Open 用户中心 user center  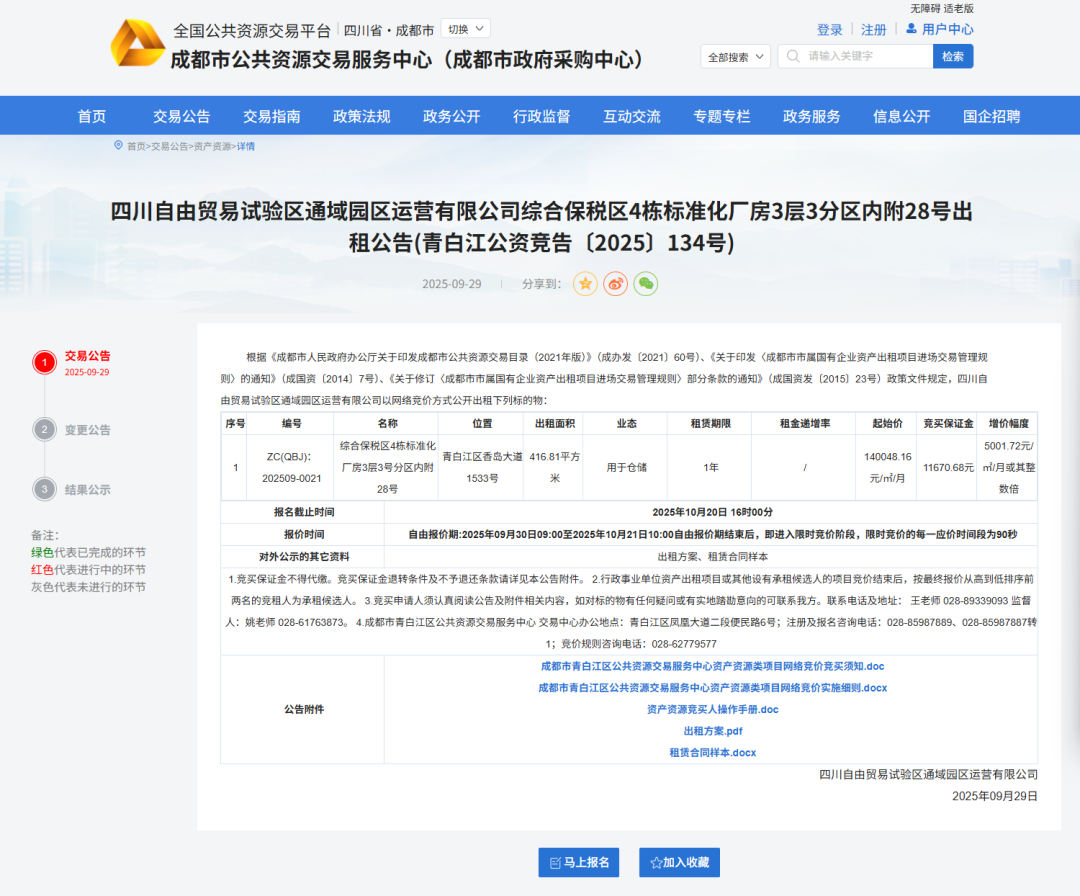click(939, 30)
